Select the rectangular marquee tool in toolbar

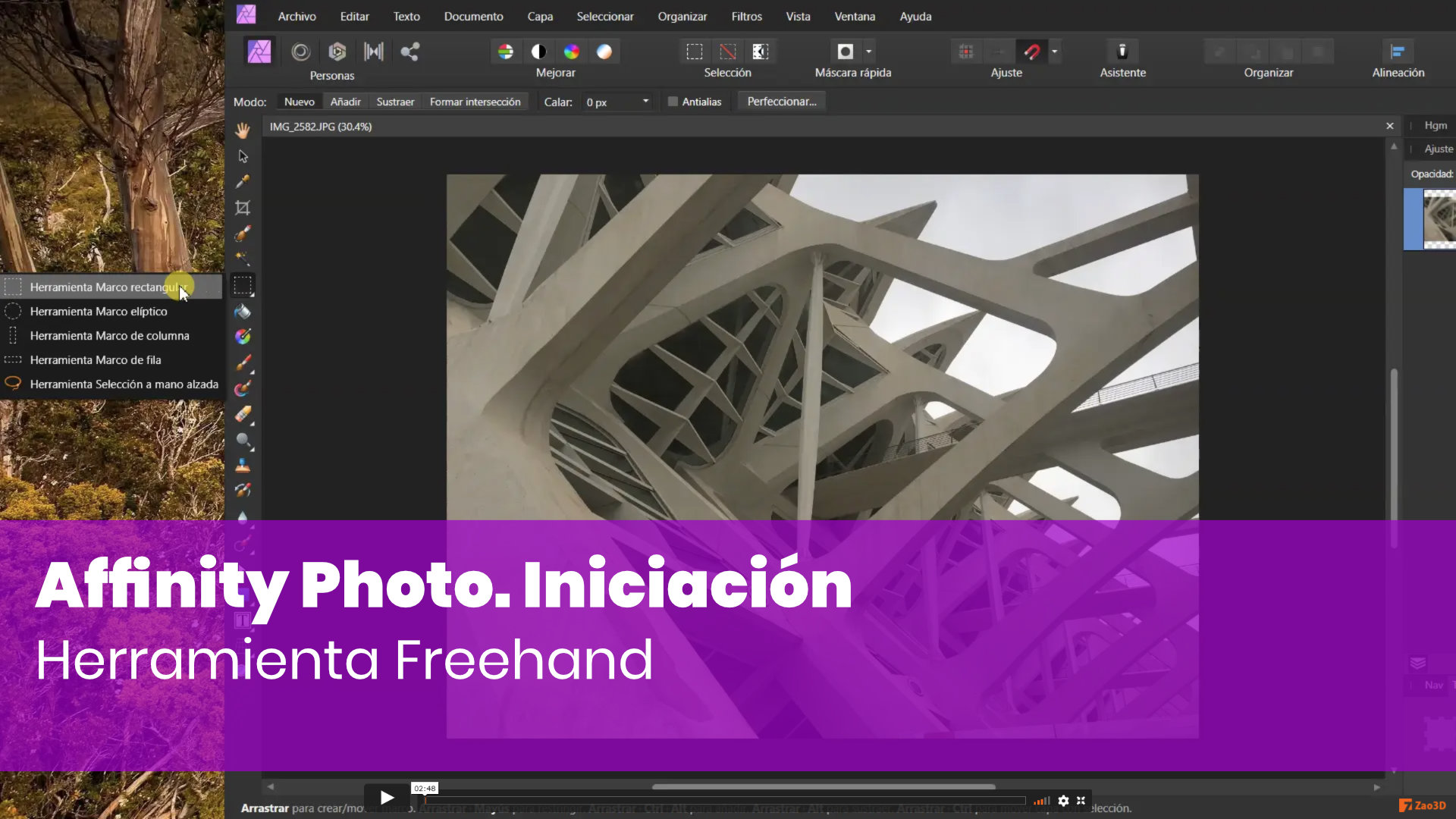[x=243, y=286]
